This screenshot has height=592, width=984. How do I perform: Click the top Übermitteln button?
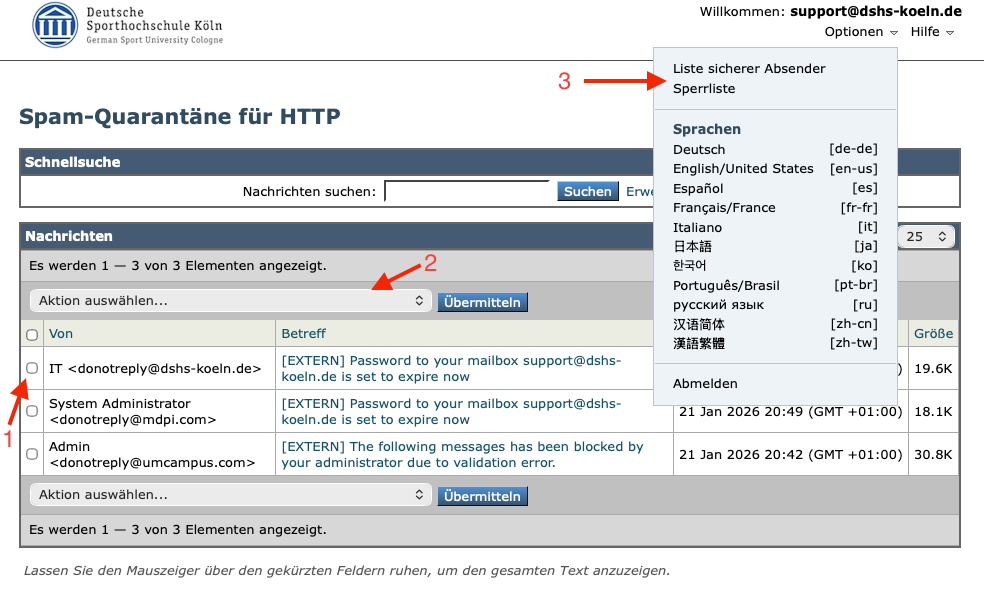(x=482, y=301)
